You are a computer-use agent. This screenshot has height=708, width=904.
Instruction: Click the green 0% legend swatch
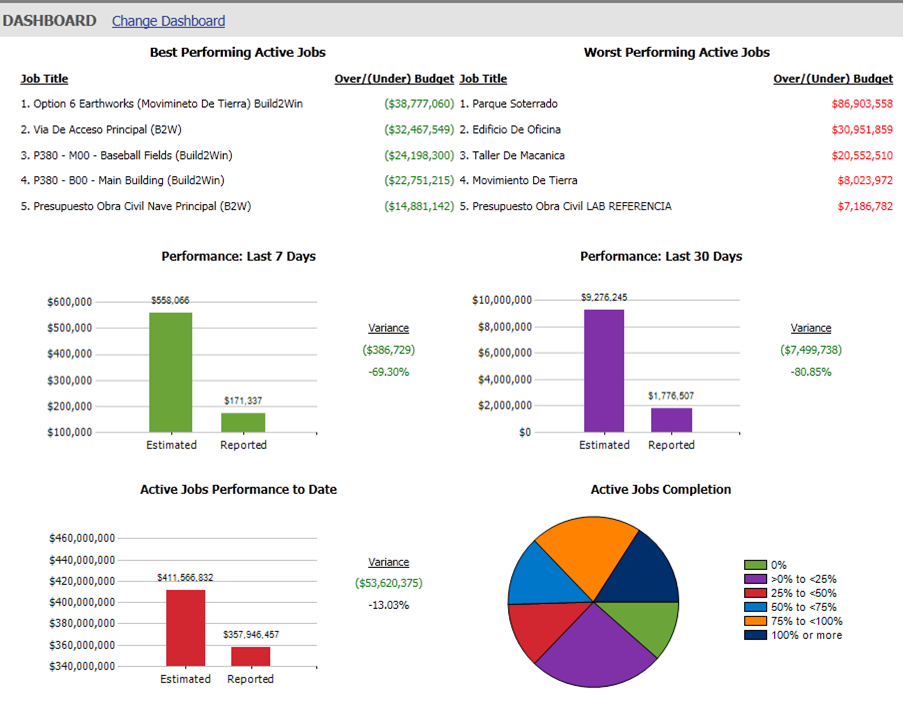755,566
